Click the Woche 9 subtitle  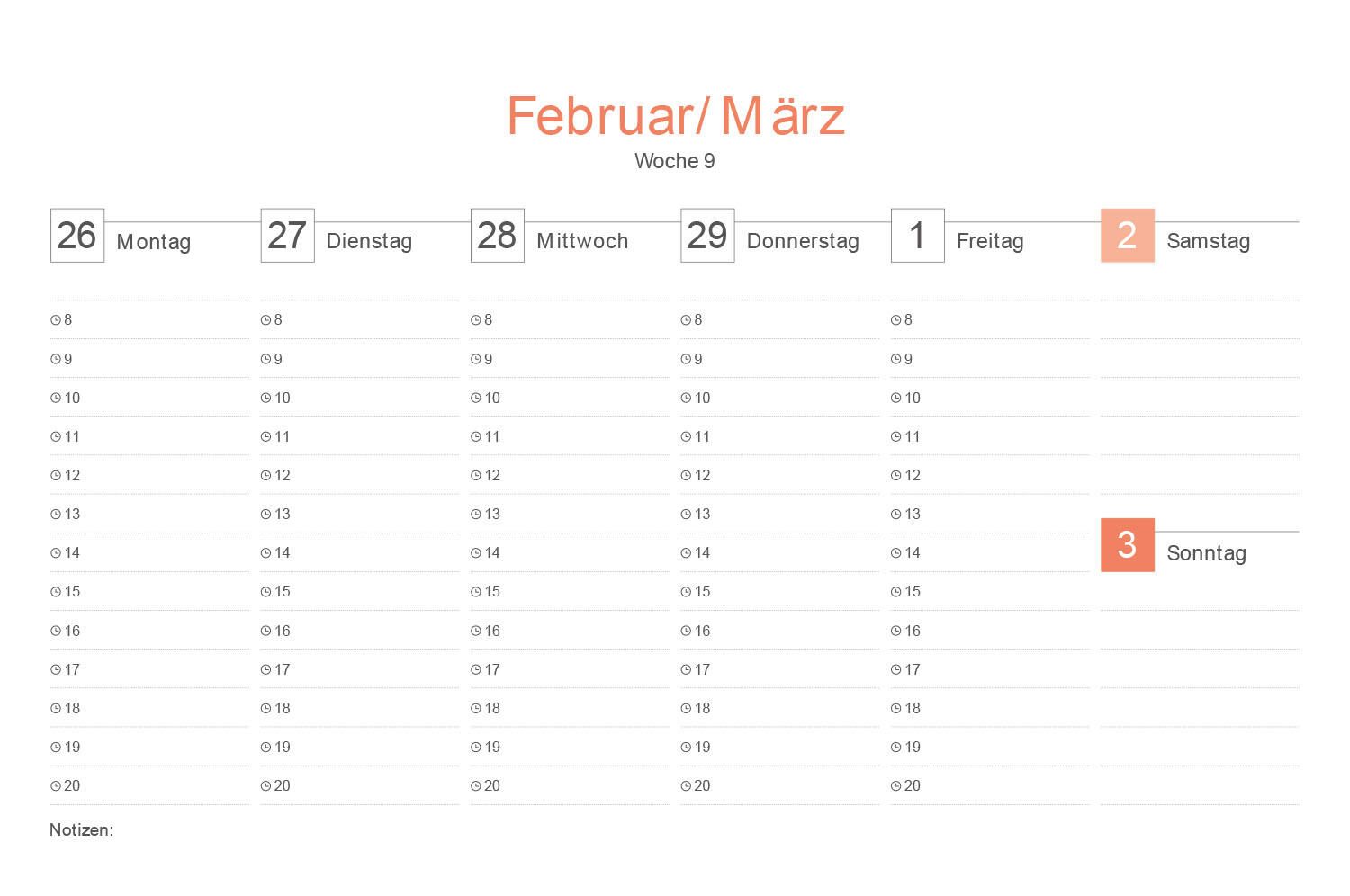click(x=675, y=161)
